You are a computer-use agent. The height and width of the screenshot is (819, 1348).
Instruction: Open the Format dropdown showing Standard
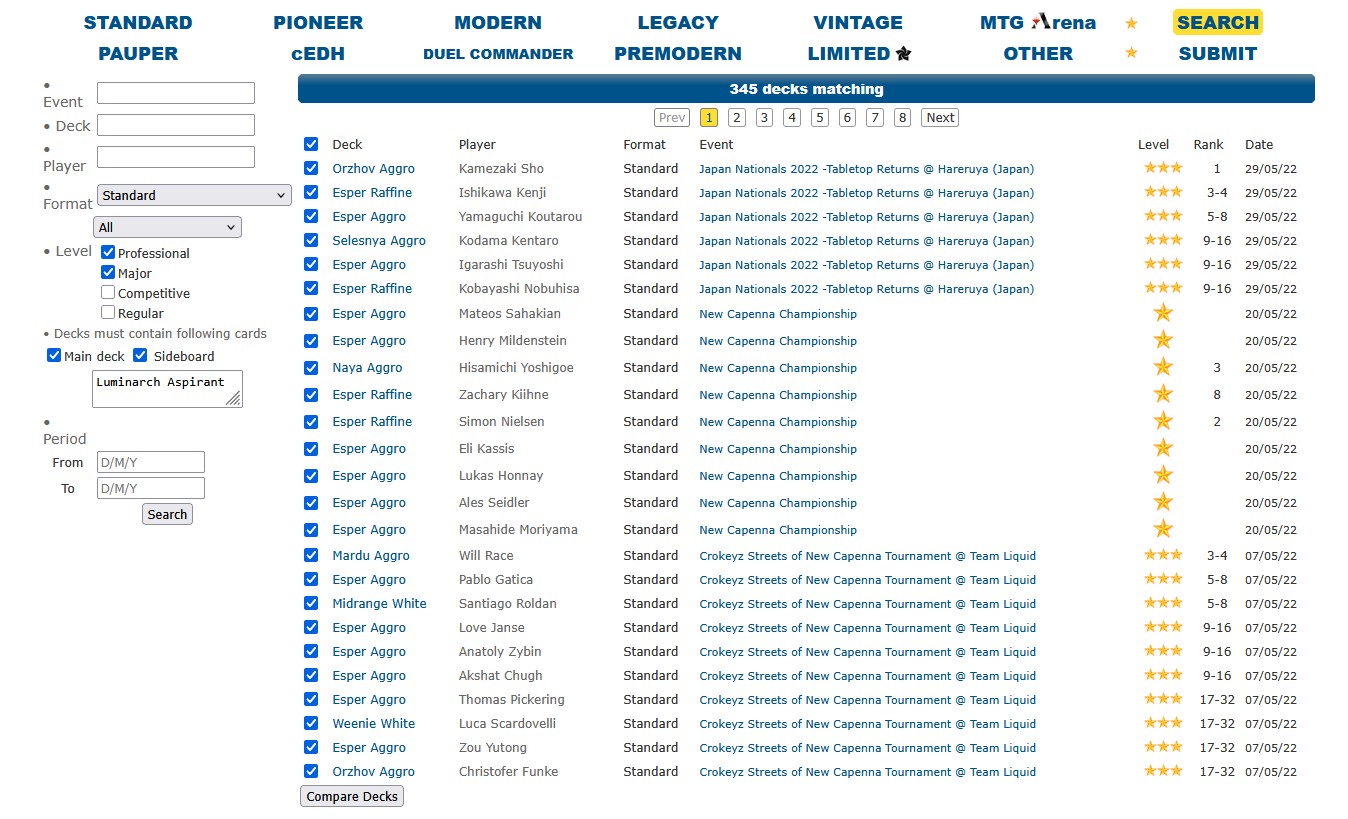(x=194, y=195)
